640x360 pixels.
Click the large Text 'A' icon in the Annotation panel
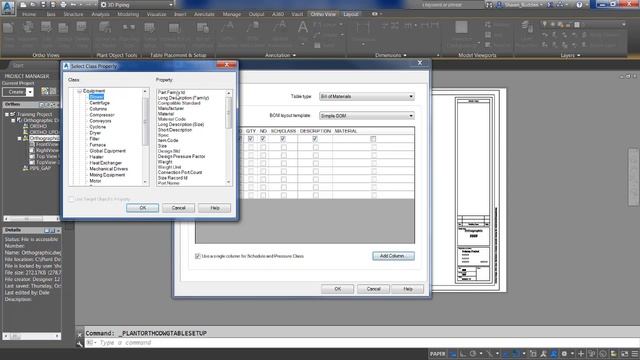tap(303, 28)
